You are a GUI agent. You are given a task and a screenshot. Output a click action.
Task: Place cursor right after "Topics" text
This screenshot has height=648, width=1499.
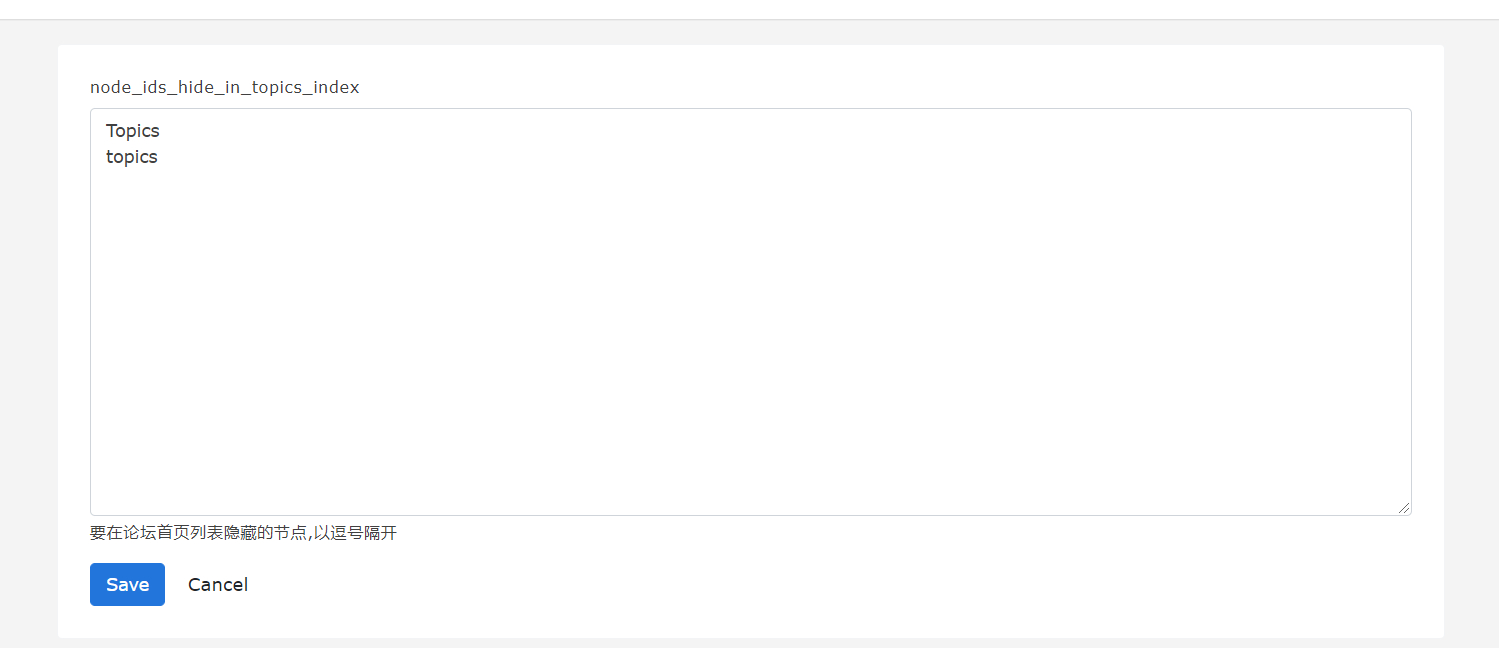161,131
